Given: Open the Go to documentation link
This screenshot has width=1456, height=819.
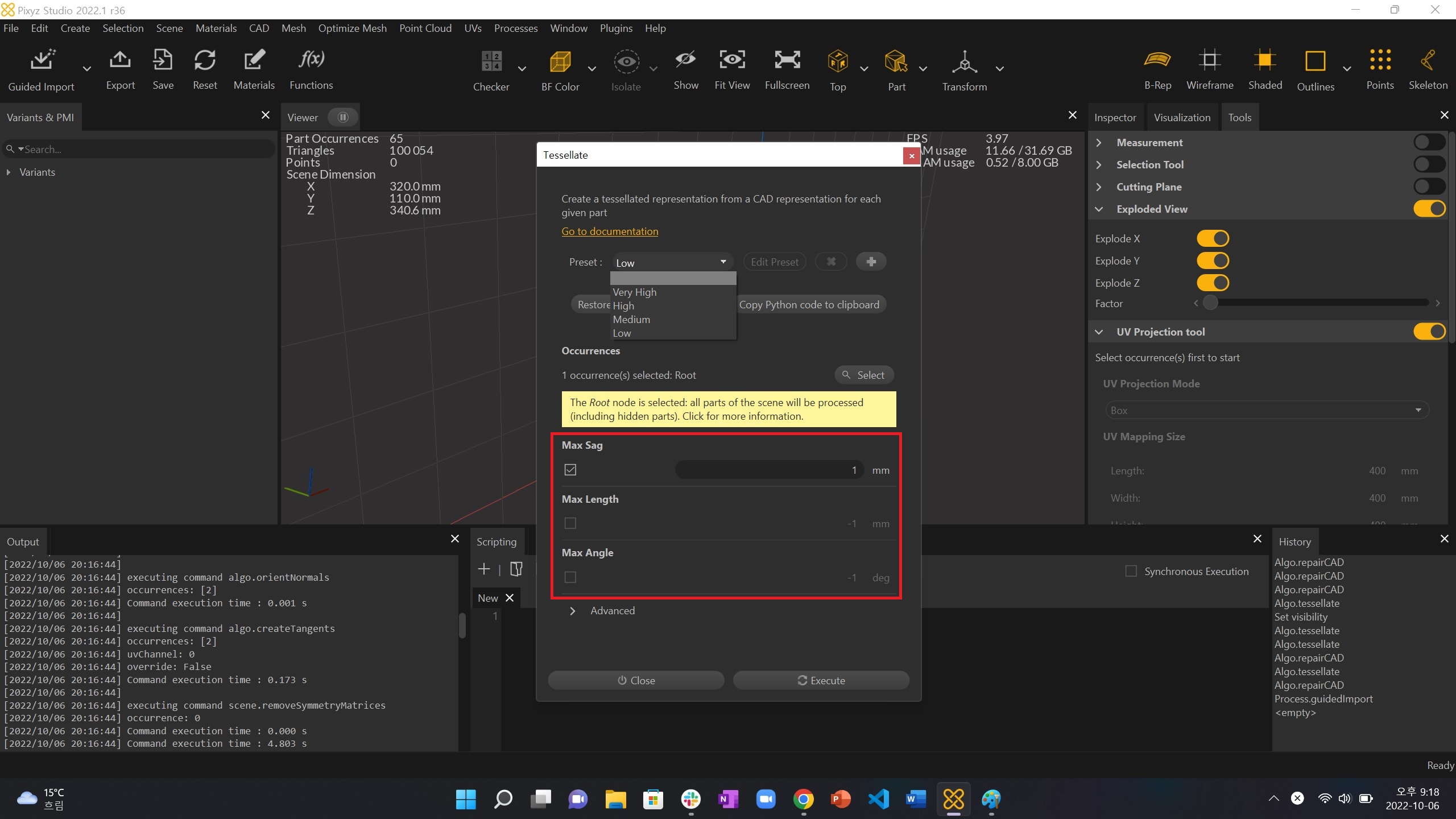Looking at the screenshot, I should point(610,231).
